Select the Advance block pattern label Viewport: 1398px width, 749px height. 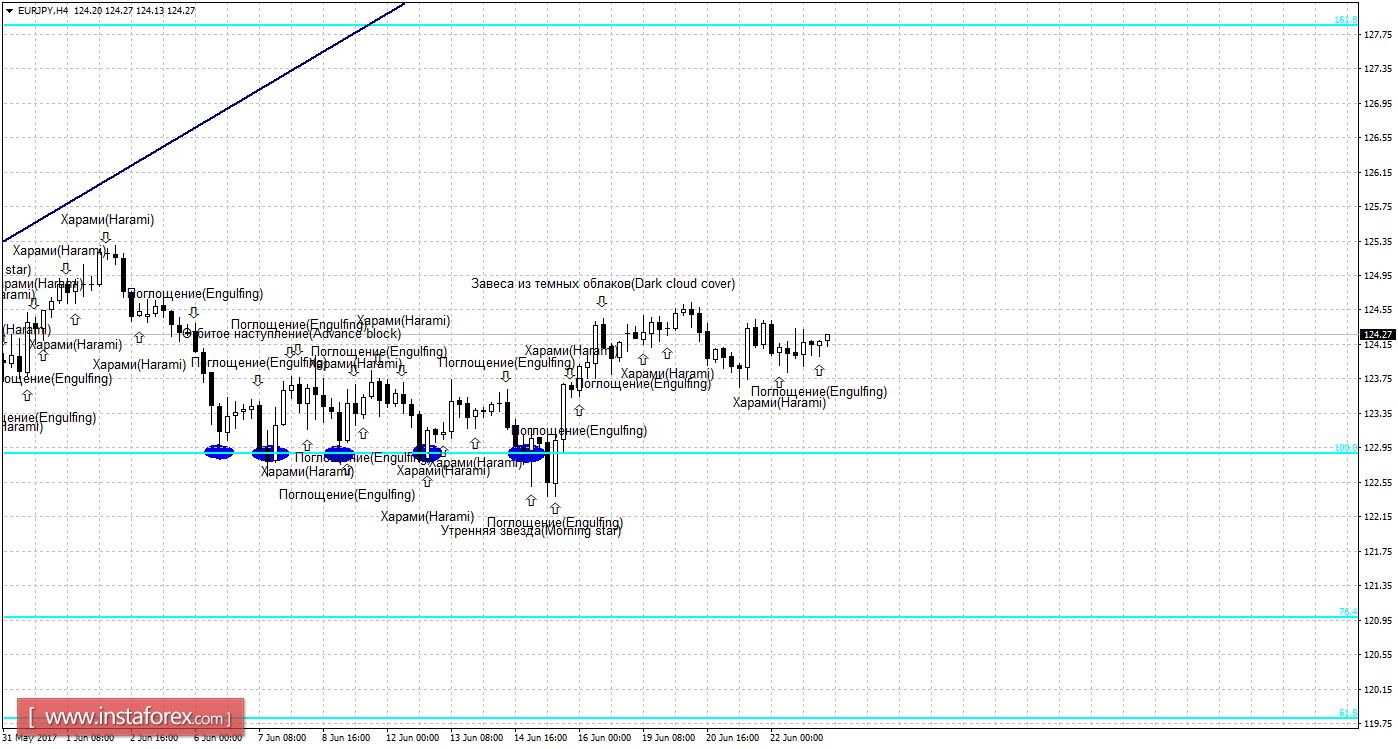tap(292, 334)
